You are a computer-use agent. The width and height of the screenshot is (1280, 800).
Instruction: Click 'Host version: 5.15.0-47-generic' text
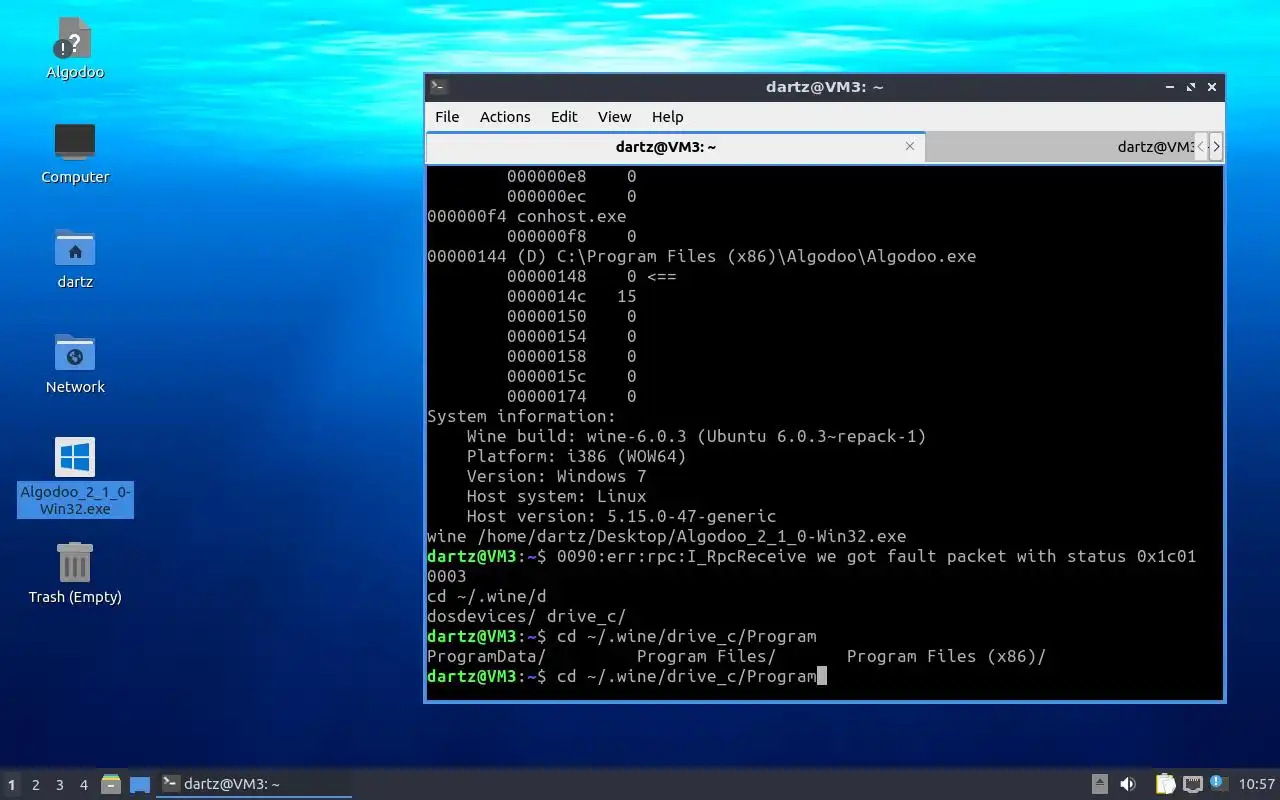621,516
